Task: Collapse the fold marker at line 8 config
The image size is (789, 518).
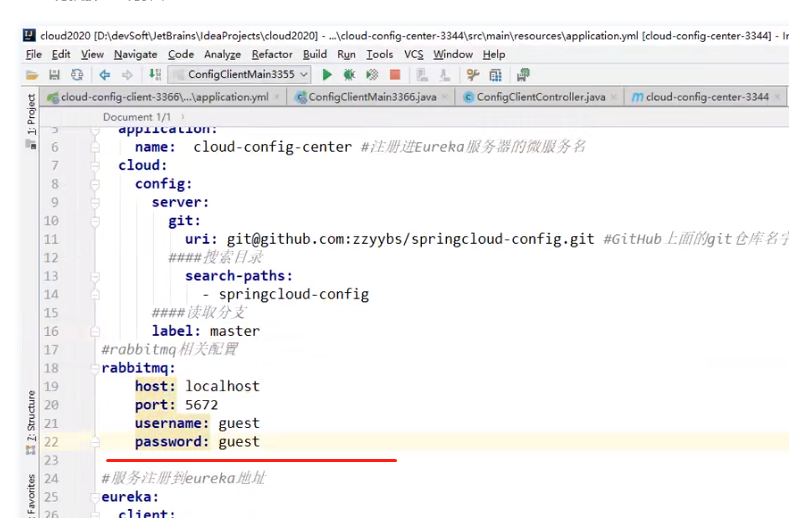Action: click(x=95, y=184)
